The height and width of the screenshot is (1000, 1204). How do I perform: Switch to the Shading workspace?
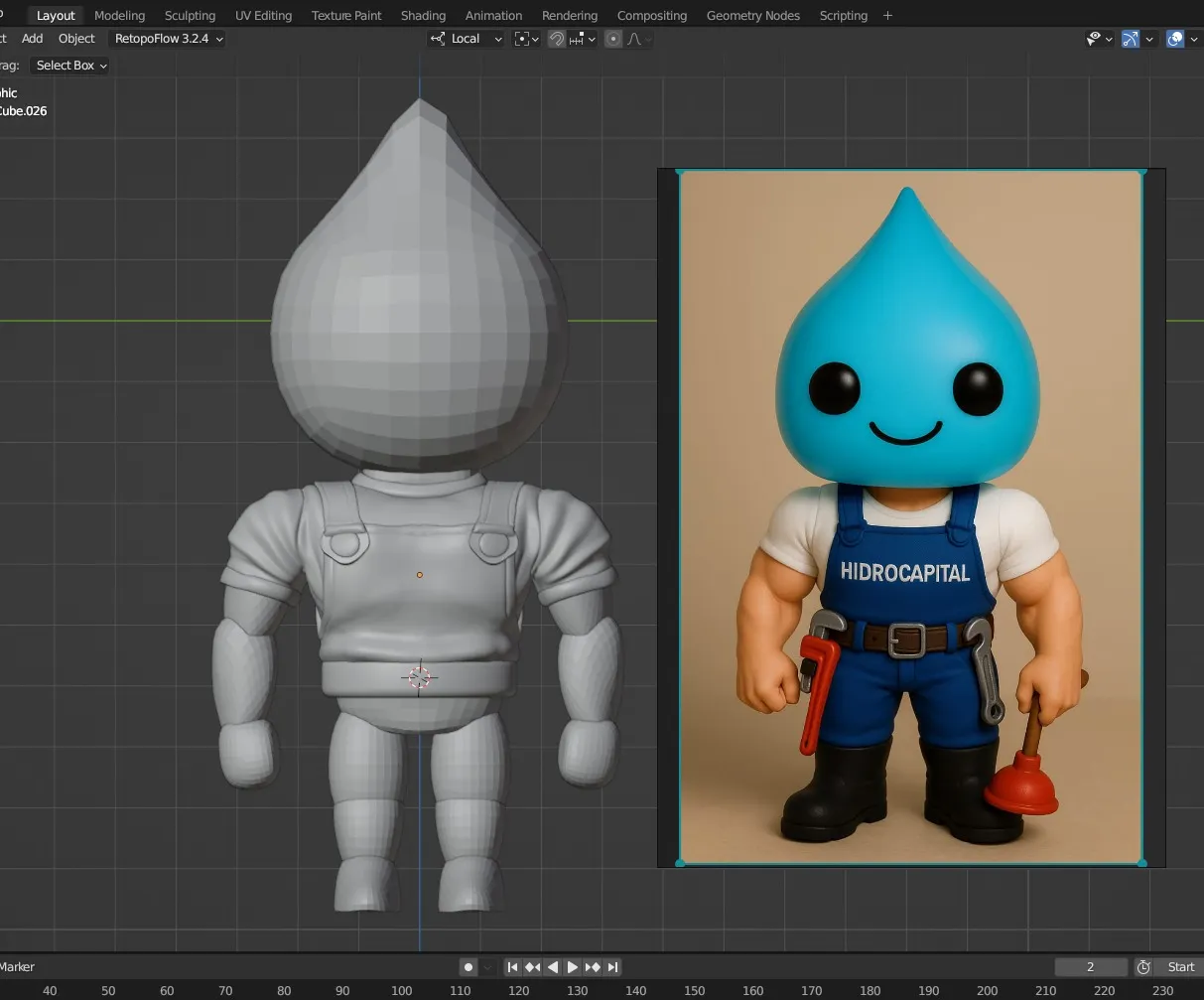coord(423,15)
